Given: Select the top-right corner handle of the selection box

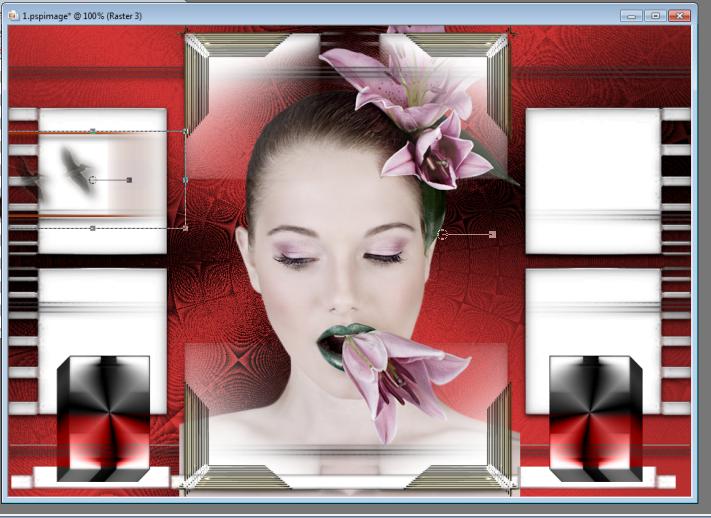Looking at the screenshot, I should [185, 132].
